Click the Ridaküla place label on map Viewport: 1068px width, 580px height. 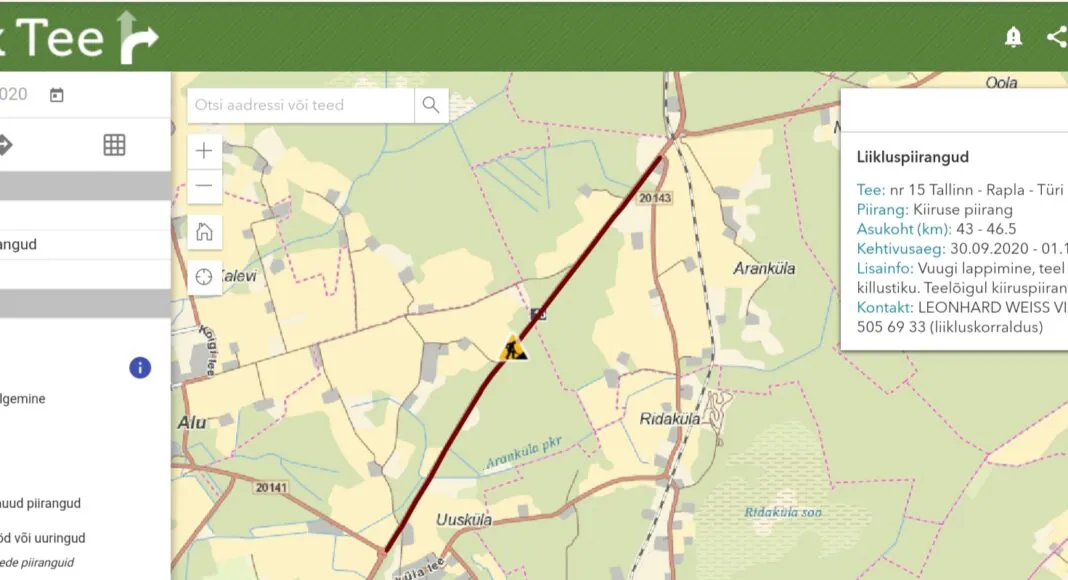coord(670,419)
